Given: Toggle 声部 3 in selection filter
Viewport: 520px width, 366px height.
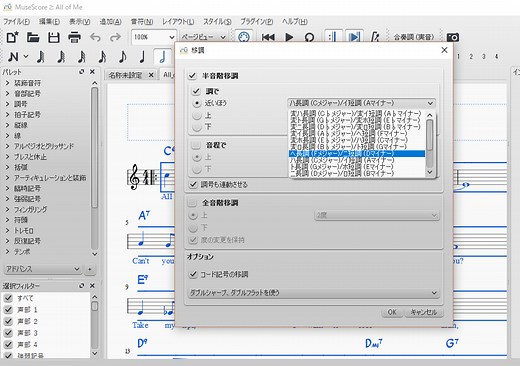Looking at the screenshot, I should click(8, 333).
